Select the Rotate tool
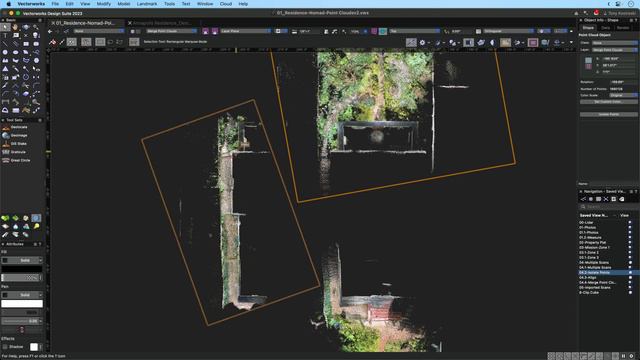640x360 pixels. tap(26, 77)
